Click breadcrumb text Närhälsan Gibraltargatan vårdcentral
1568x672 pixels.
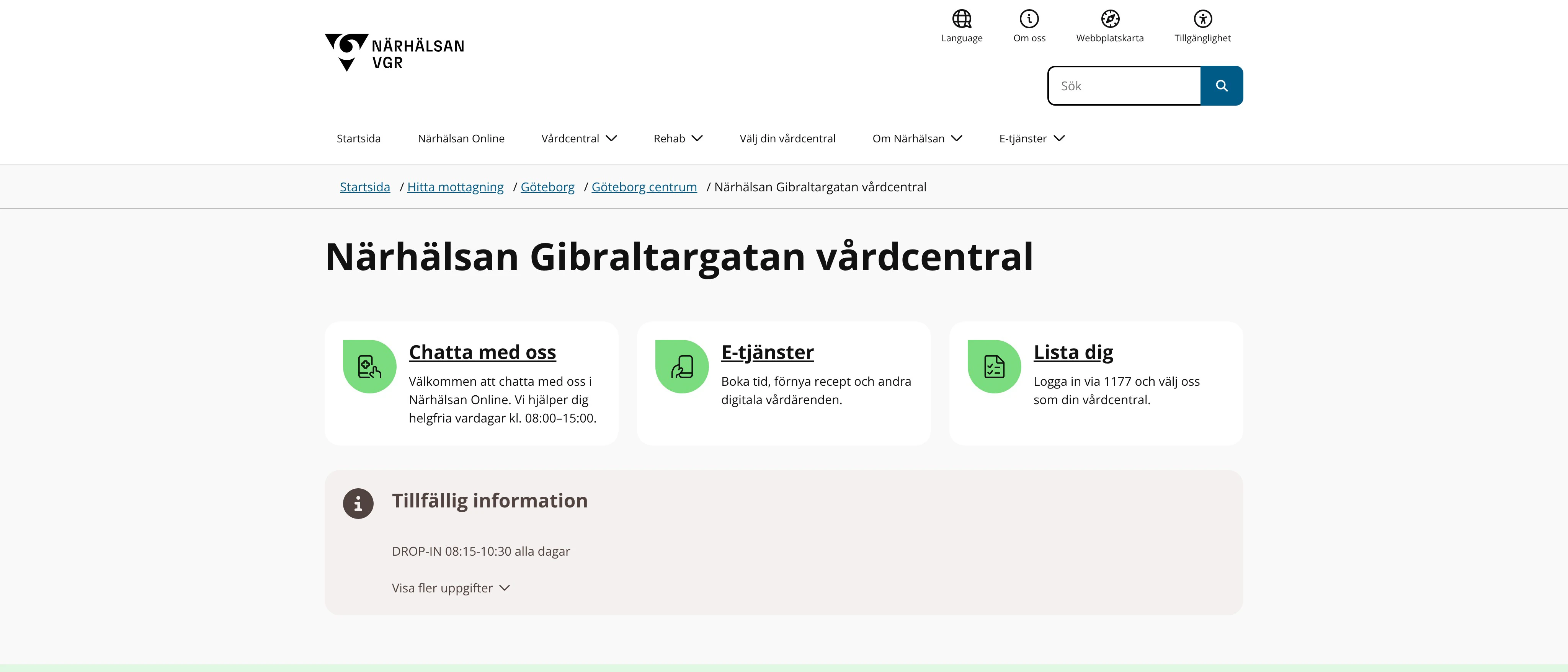click(820, 187)
